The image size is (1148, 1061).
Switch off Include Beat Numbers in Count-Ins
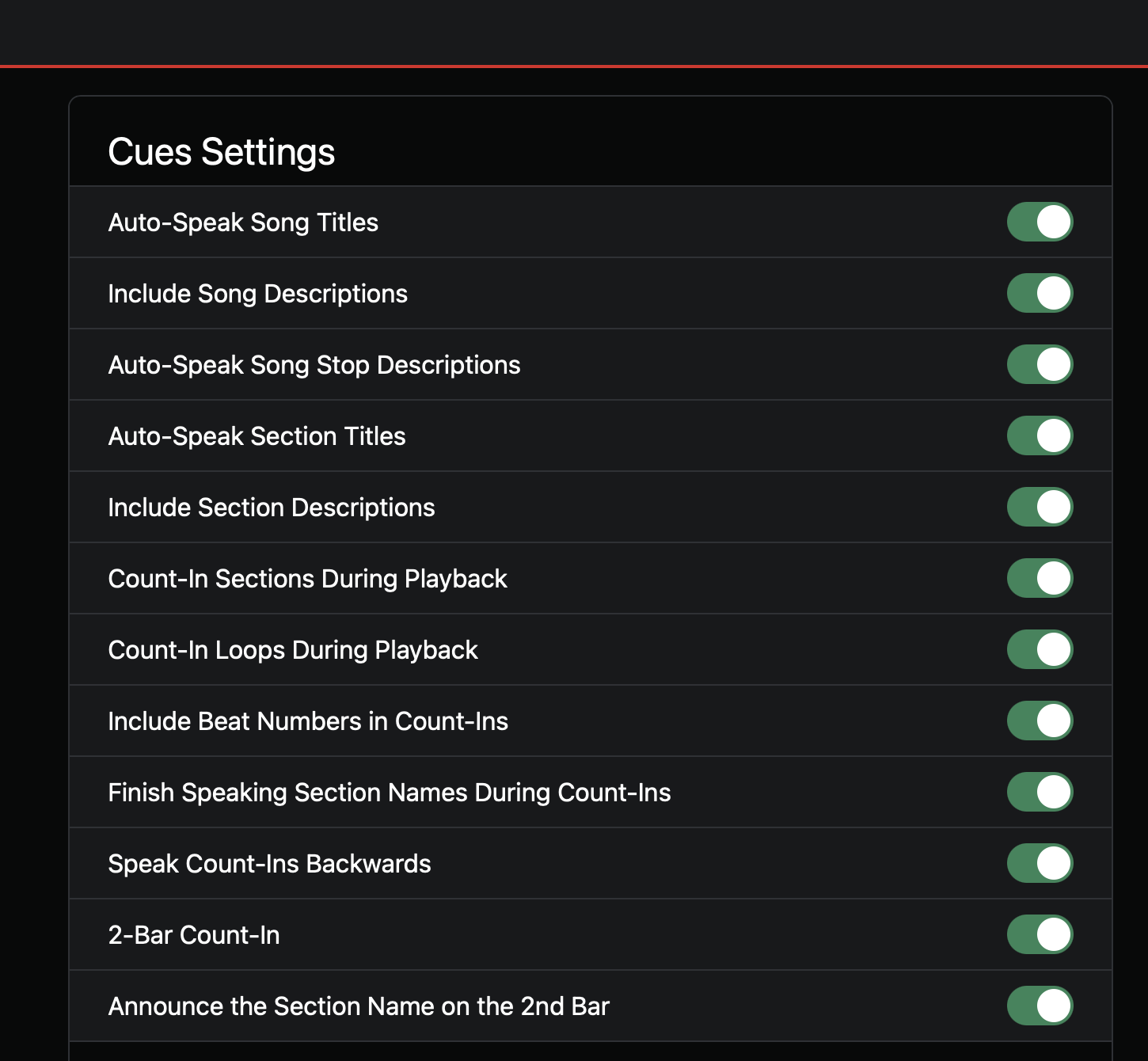point(1040,721)
